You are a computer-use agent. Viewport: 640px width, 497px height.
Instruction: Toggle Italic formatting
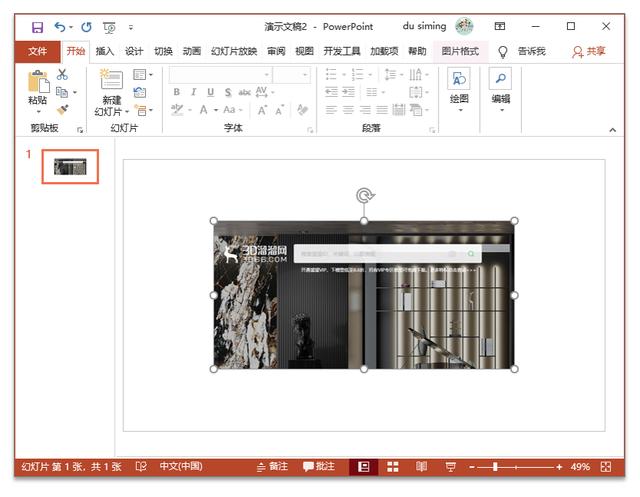[193, 92]
